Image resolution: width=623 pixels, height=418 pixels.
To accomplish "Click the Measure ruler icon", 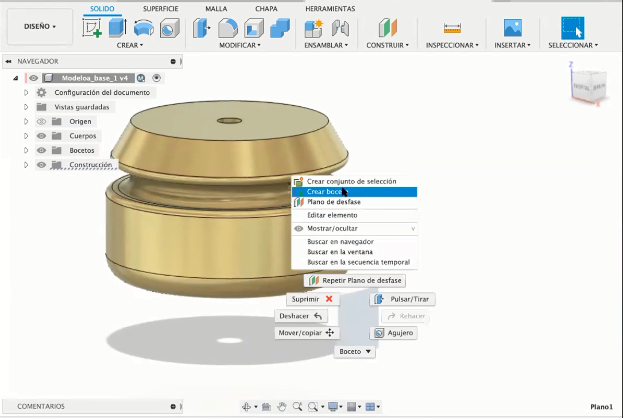I will (452, 28).
